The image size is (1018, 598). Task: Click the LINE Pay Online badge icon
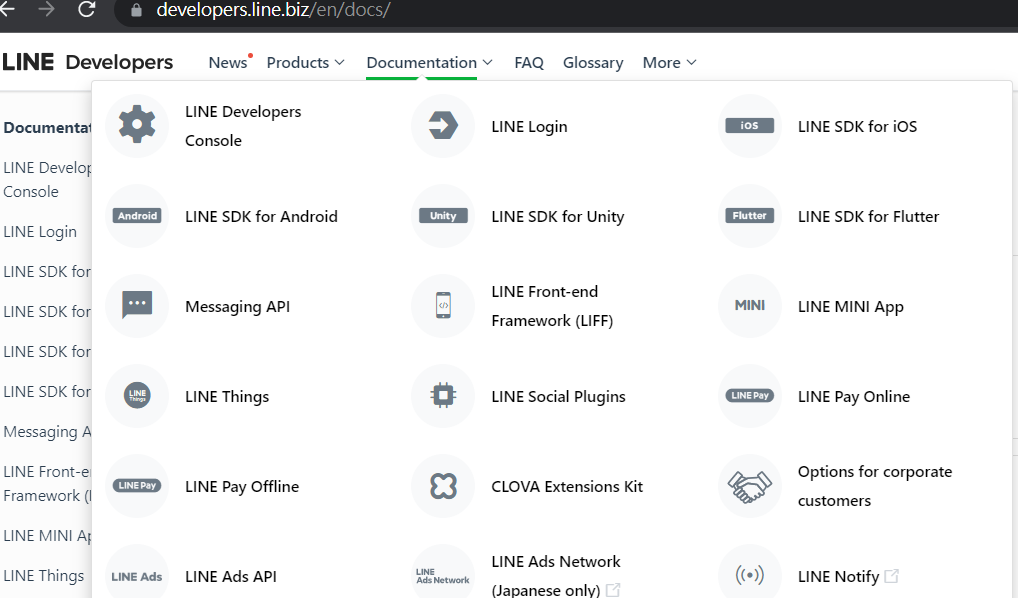(749, 395)
